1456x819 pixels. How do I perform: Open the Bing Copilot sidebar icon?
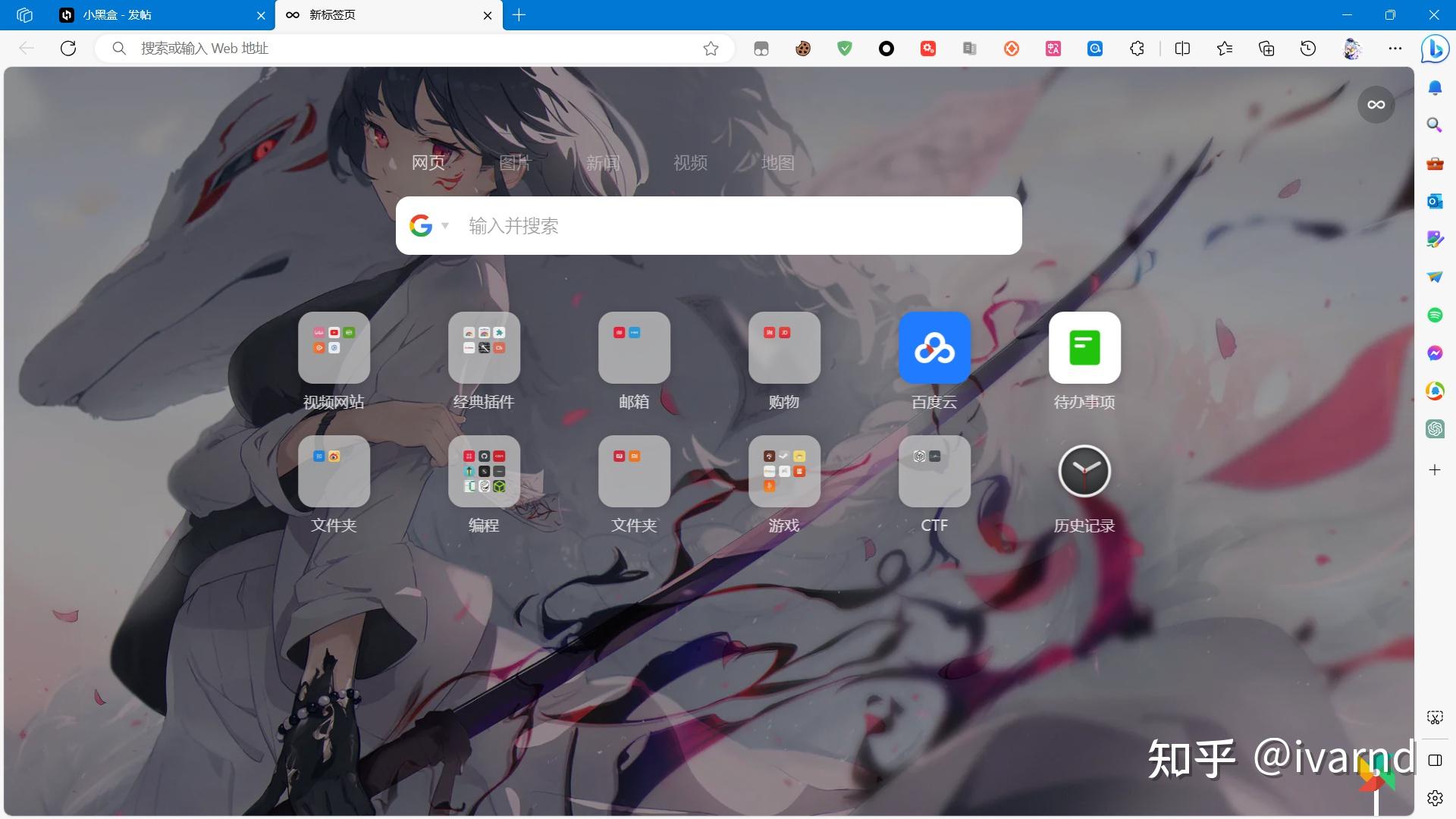1435,49
